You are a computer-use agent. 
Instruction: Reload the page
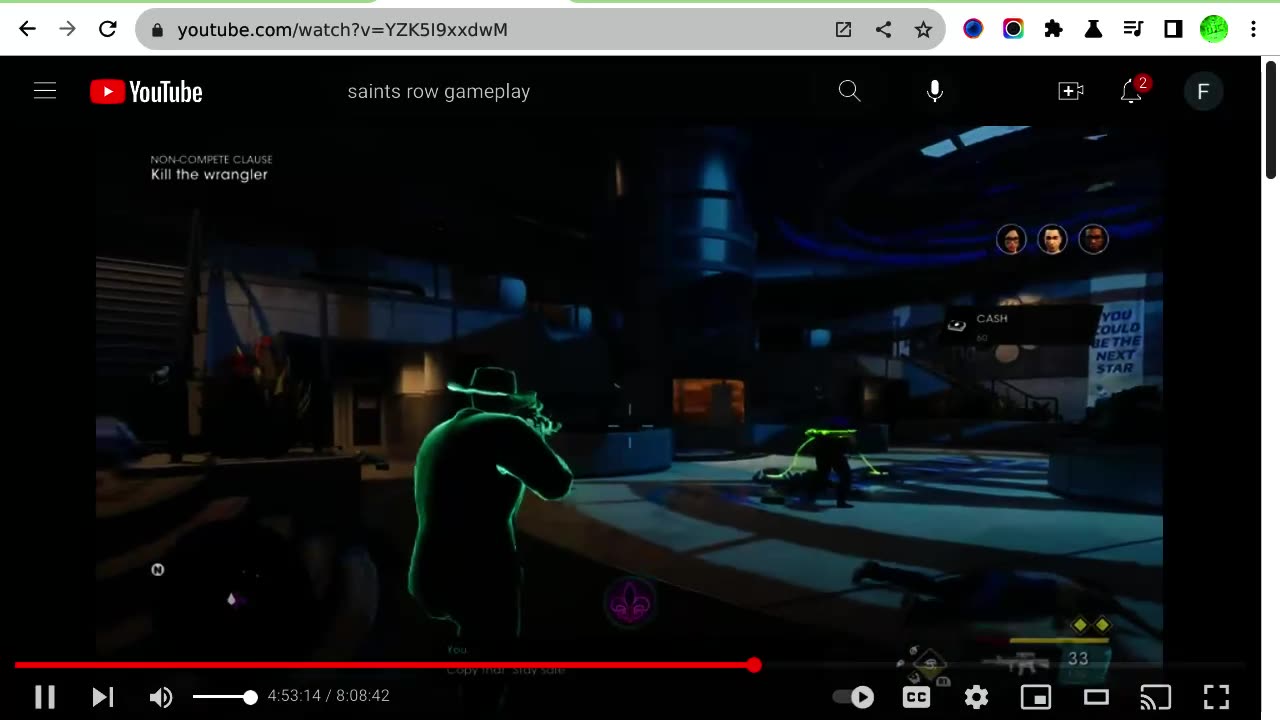(x=108, y=29)
